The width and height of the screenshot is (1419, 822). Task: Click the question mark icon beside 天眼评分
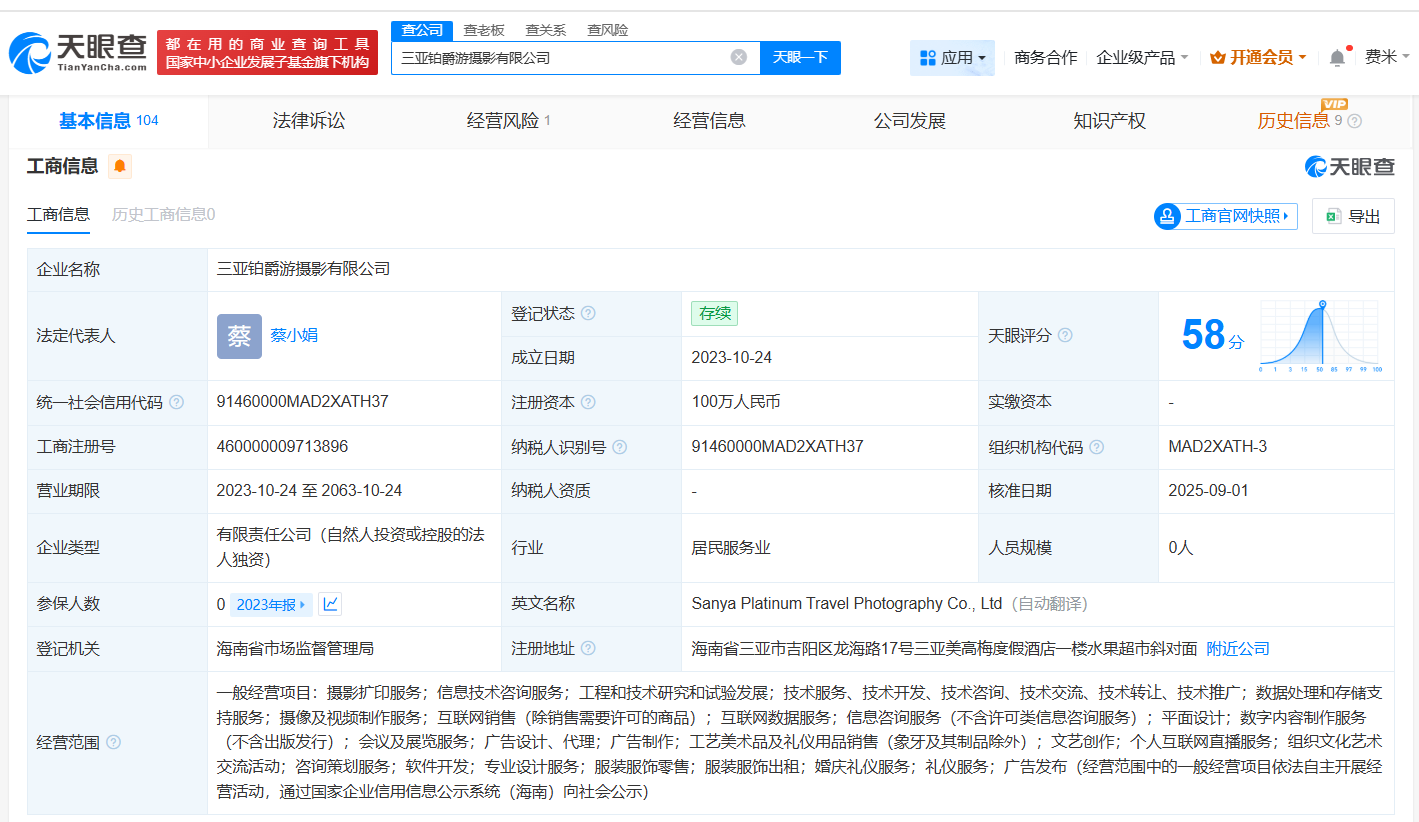(x=1064, y=335)
